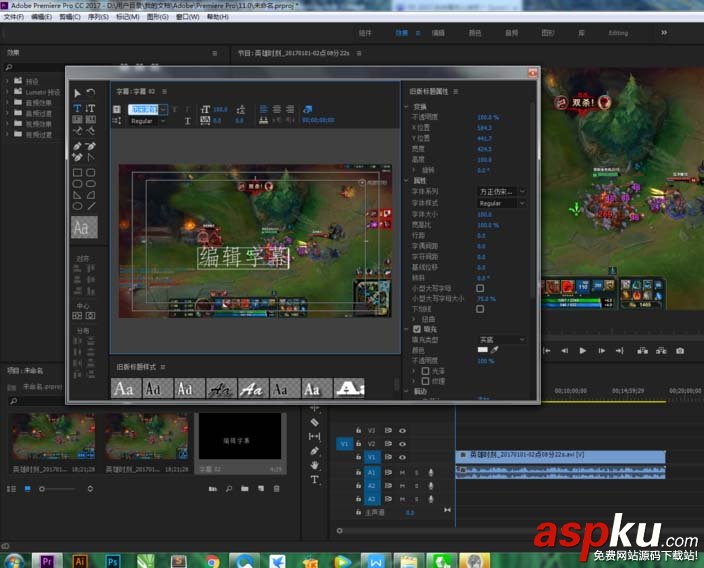Viewport: 704px width, 568px height.
Task: Uncheck the 填充 fill checkbox
Action: pos(417,329)
